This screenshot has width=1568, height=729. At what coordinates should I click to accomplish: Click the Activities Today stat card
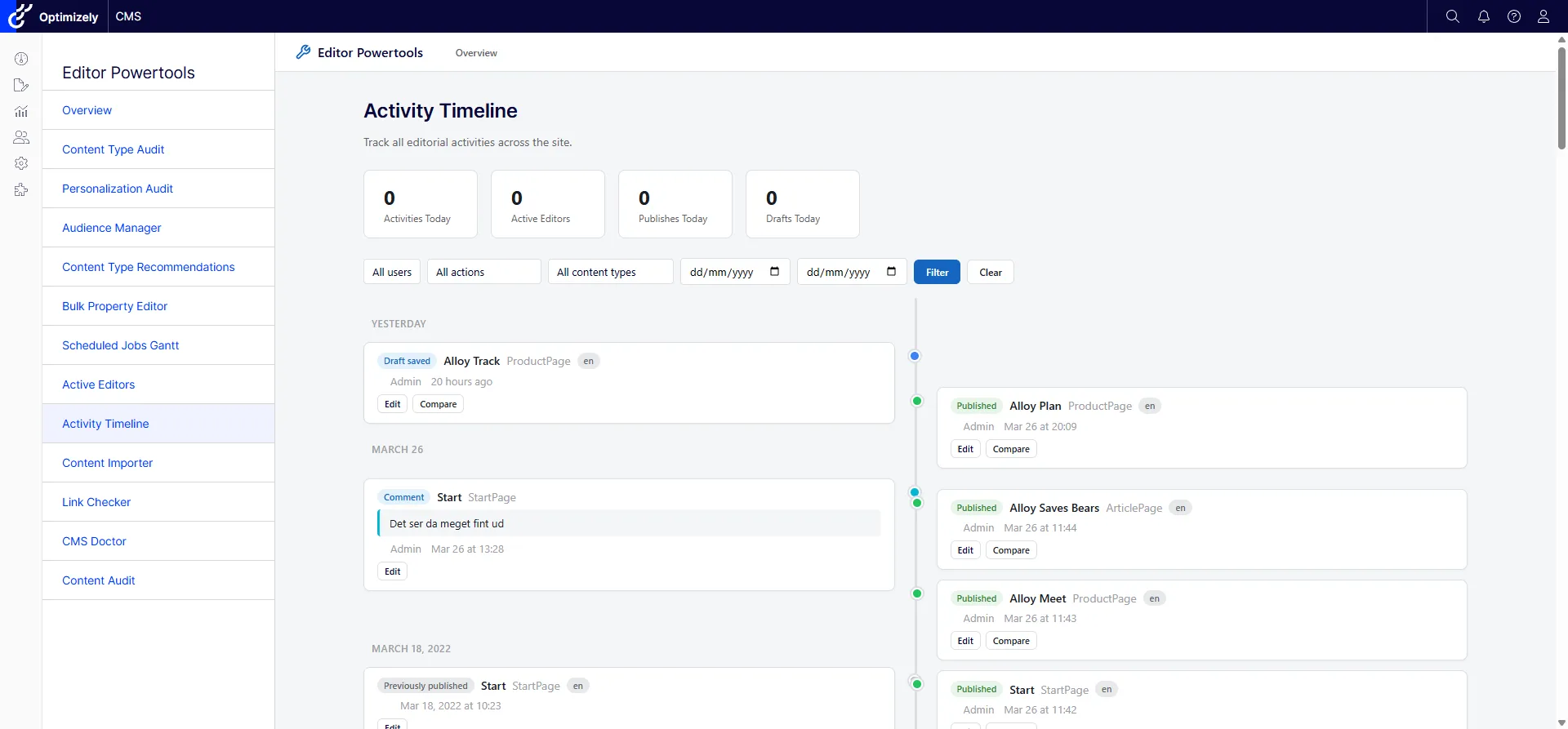pos(421,204)
